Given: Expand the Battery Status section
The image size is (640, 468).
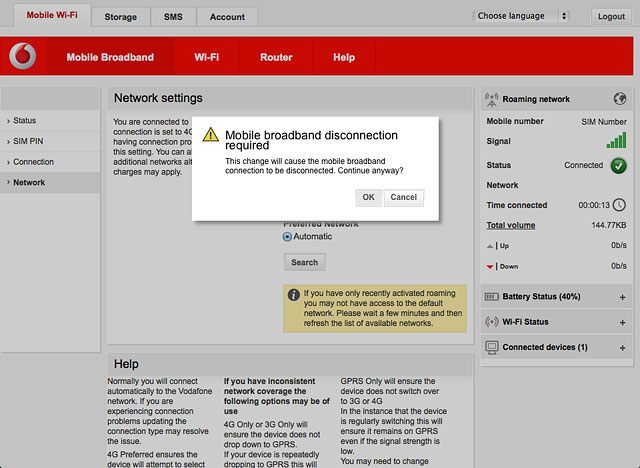Looking at the screenshot, I should pos(622,297).
